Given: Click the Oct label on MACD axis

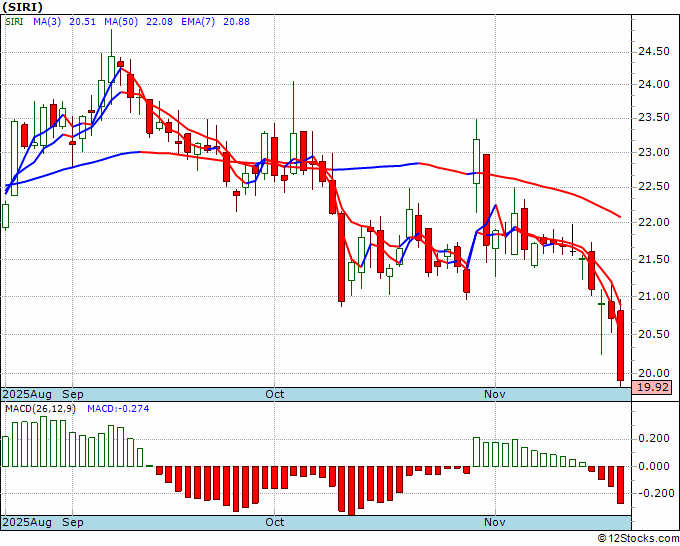Looking at the screenshot, I should (275, 522).
